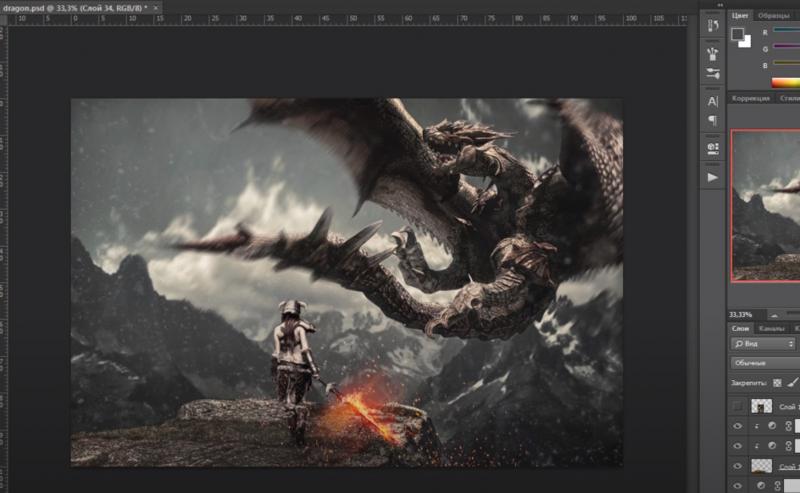Click the zoom-out mountain icon in Navigator

[x=774, y=315]
